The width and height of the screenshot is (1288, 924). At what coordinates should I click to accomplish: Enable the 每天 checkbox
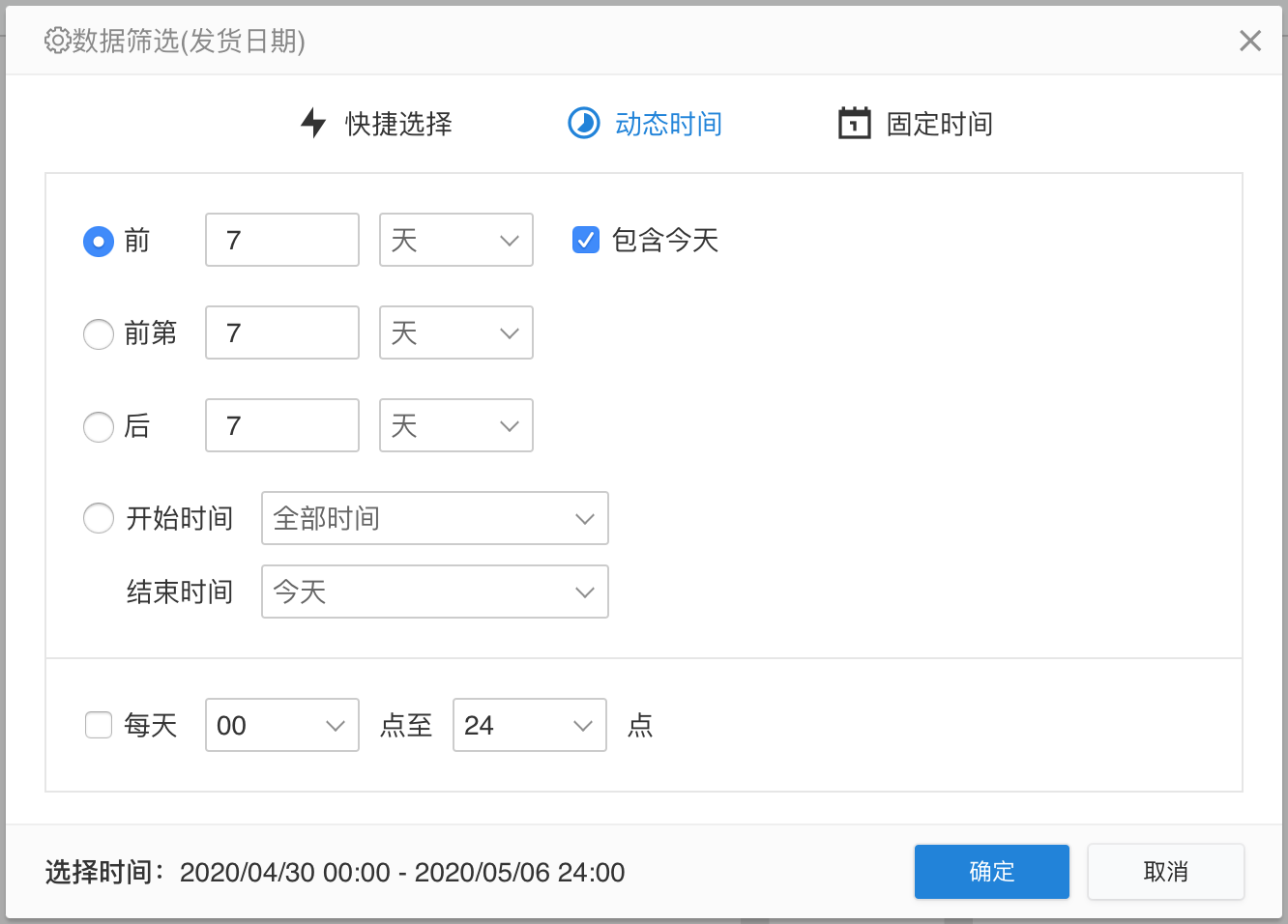tap(99, 725)
